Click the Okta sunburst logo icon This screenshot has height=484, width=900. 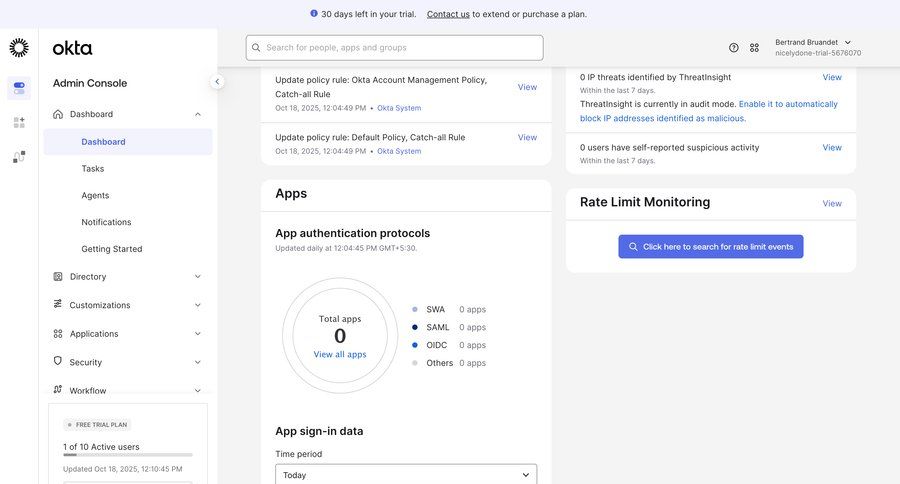pos(19,48)
